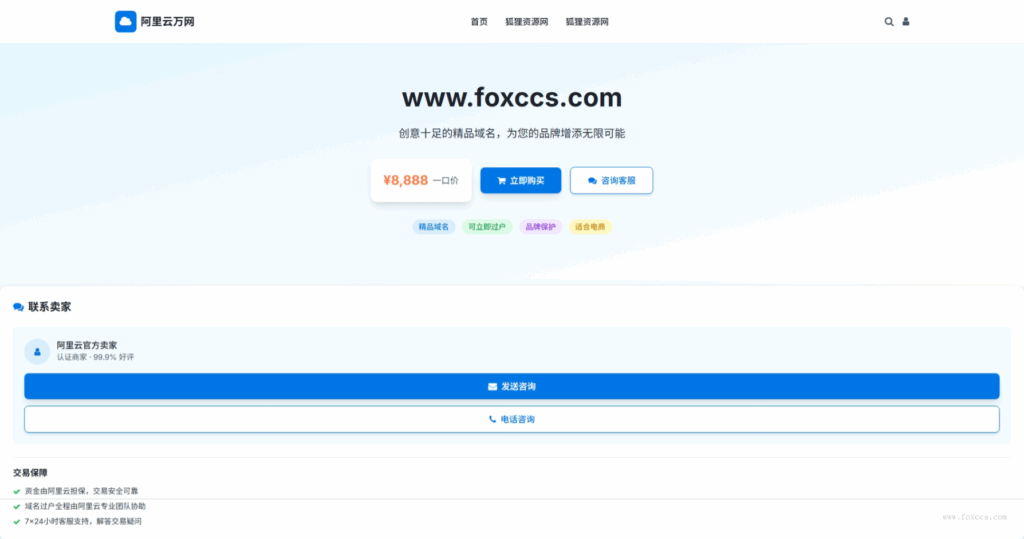Click the 咨询客服 button

coord(611,180)
